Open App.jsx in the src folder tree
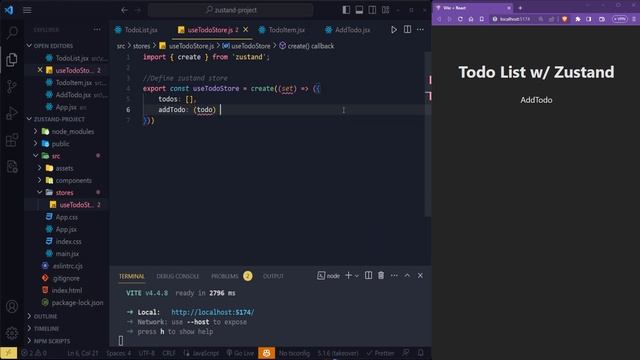The height and width of the screenshot is (360, 640). (67, 229)
